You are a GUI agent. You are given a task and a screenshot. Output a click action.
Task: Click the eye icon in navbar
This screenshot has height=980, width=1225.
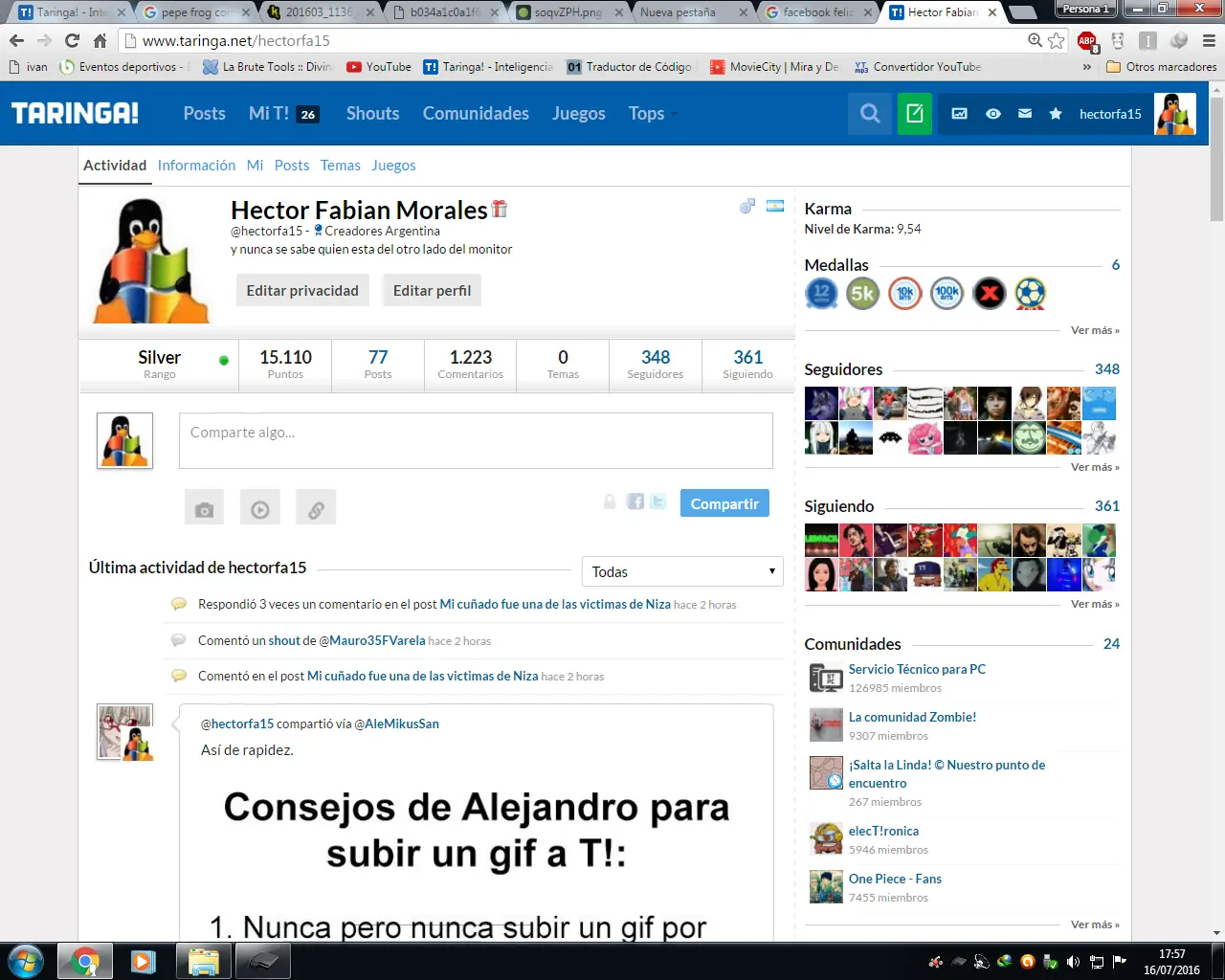point(993,114)
